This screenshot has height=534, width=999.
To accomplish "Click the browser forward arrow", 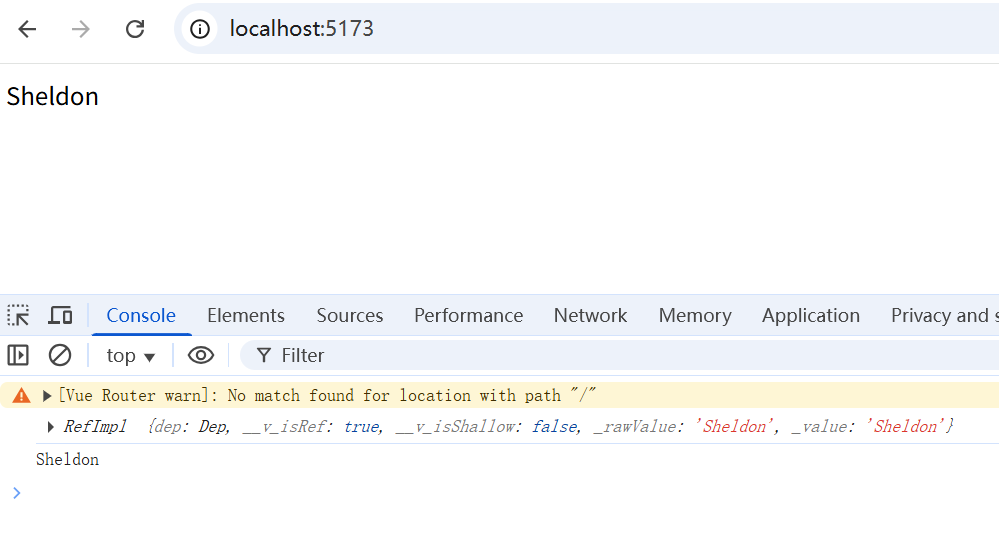I will [x=81, y=29].
